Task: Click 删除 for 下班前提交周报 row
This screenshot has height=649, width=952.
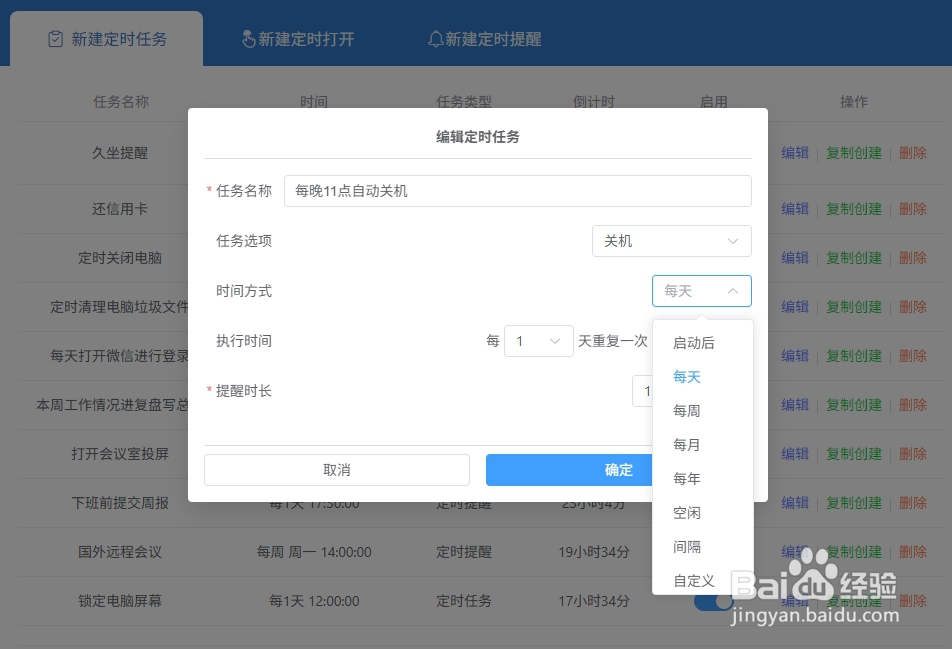Action: point(913,503)
